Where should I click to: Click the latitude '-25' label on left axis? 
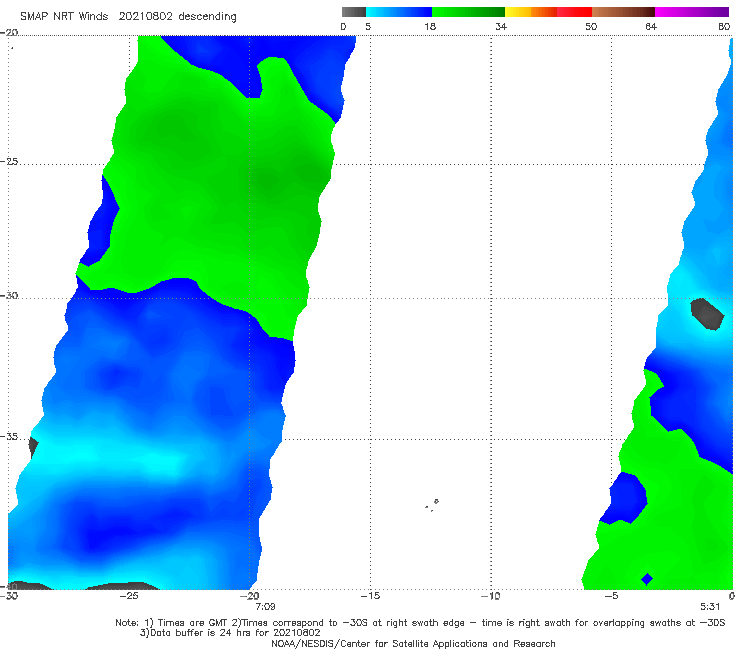coord(9,161)
